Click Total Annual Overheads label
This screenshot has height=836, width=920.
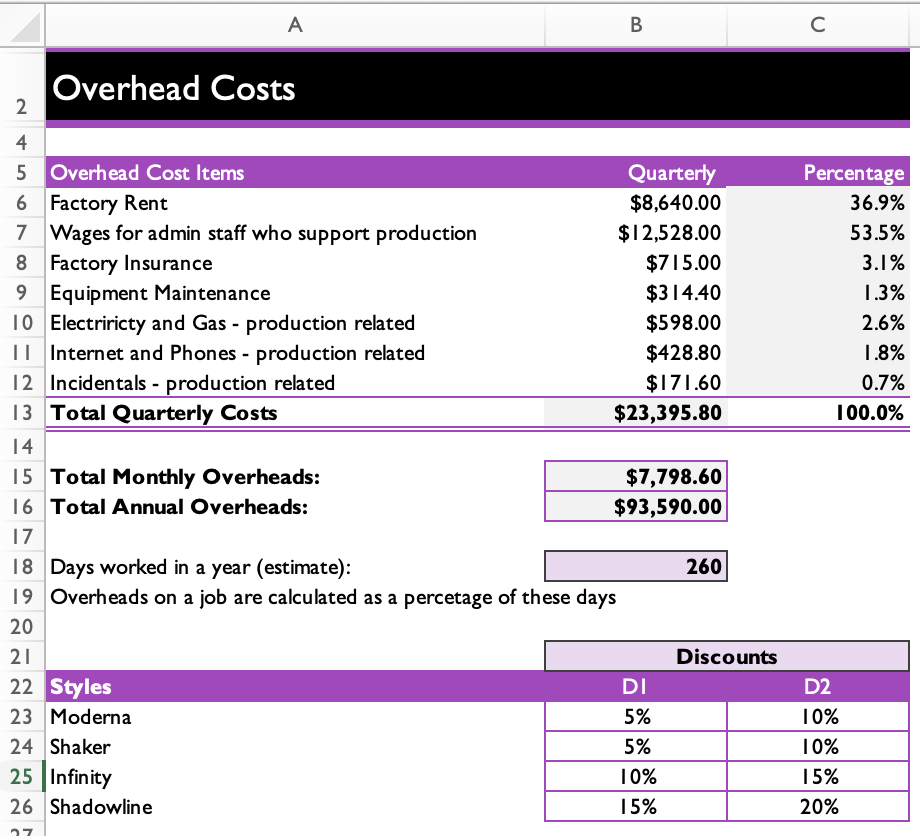[x=295, y=506]
